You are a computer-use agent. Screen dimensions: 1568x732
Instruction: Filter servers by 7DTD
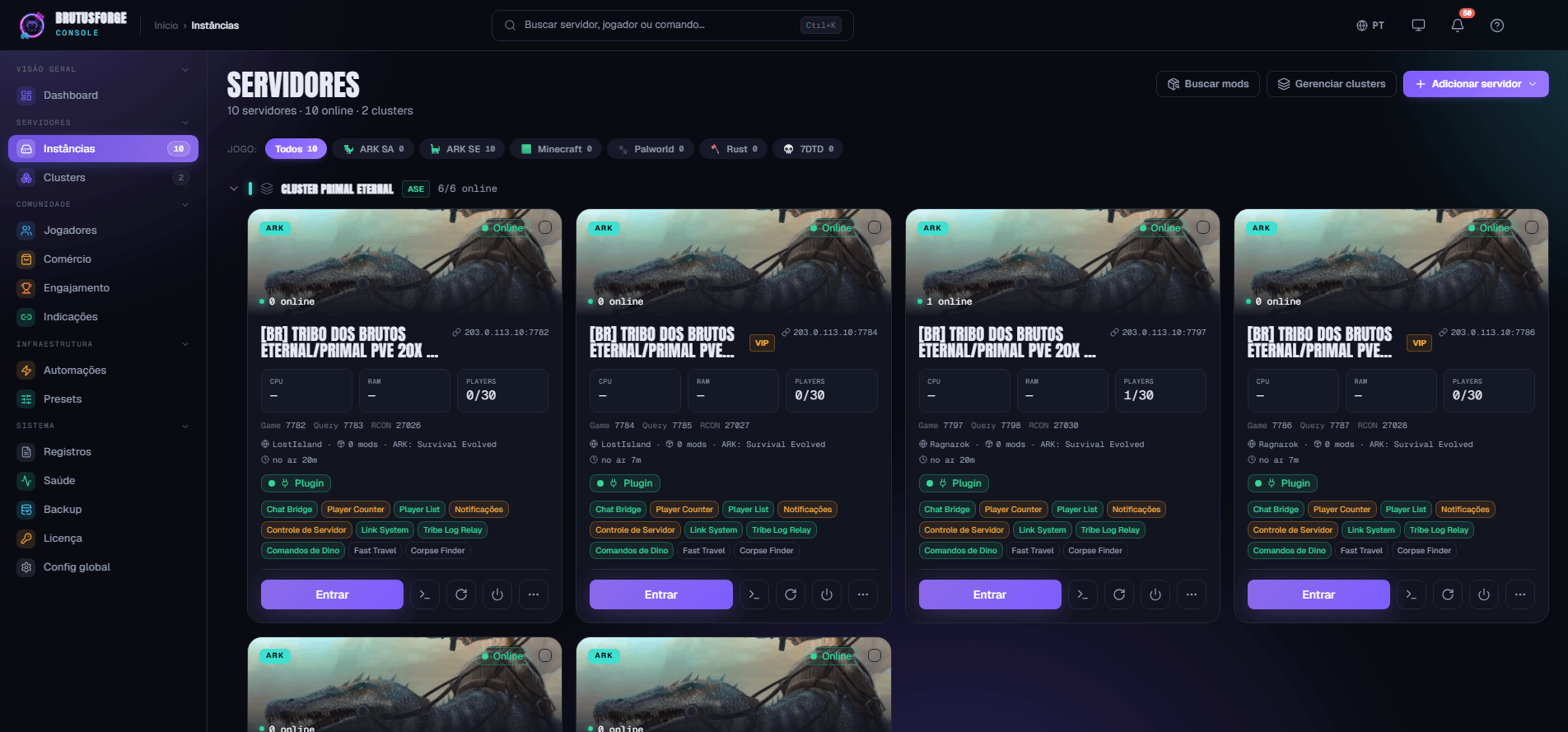click(x=808, y=149)
